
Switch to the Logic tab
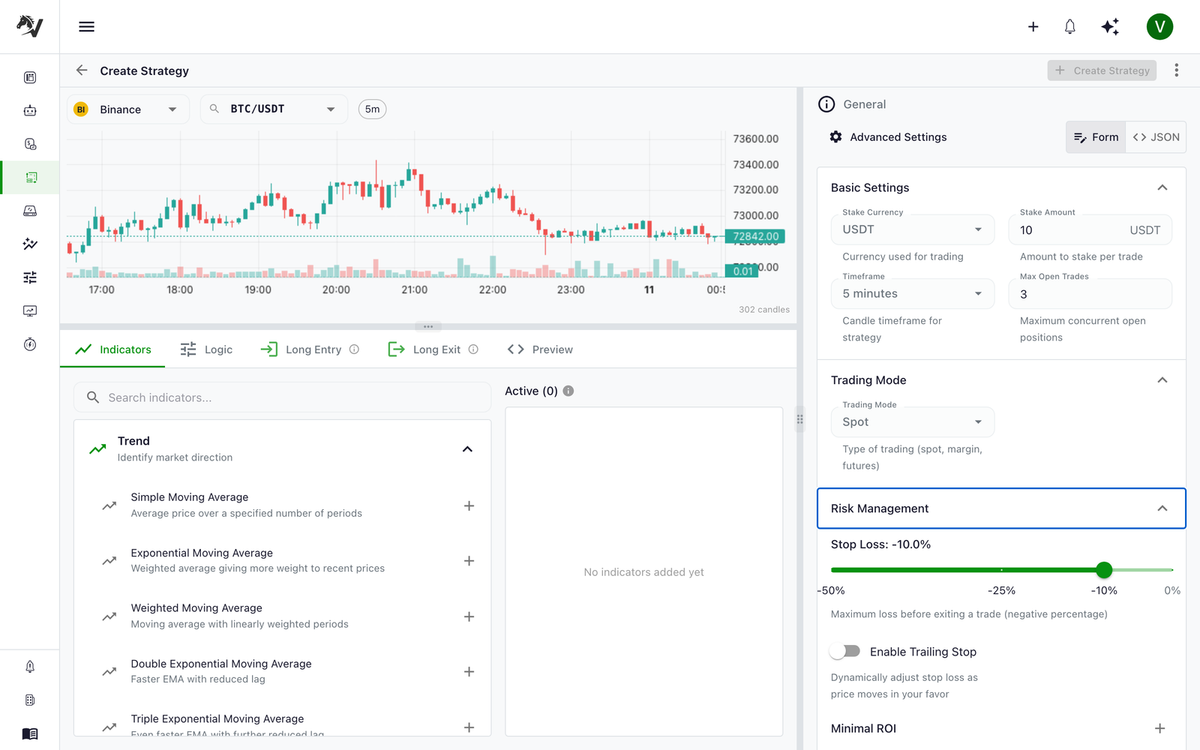coord(206,349)
